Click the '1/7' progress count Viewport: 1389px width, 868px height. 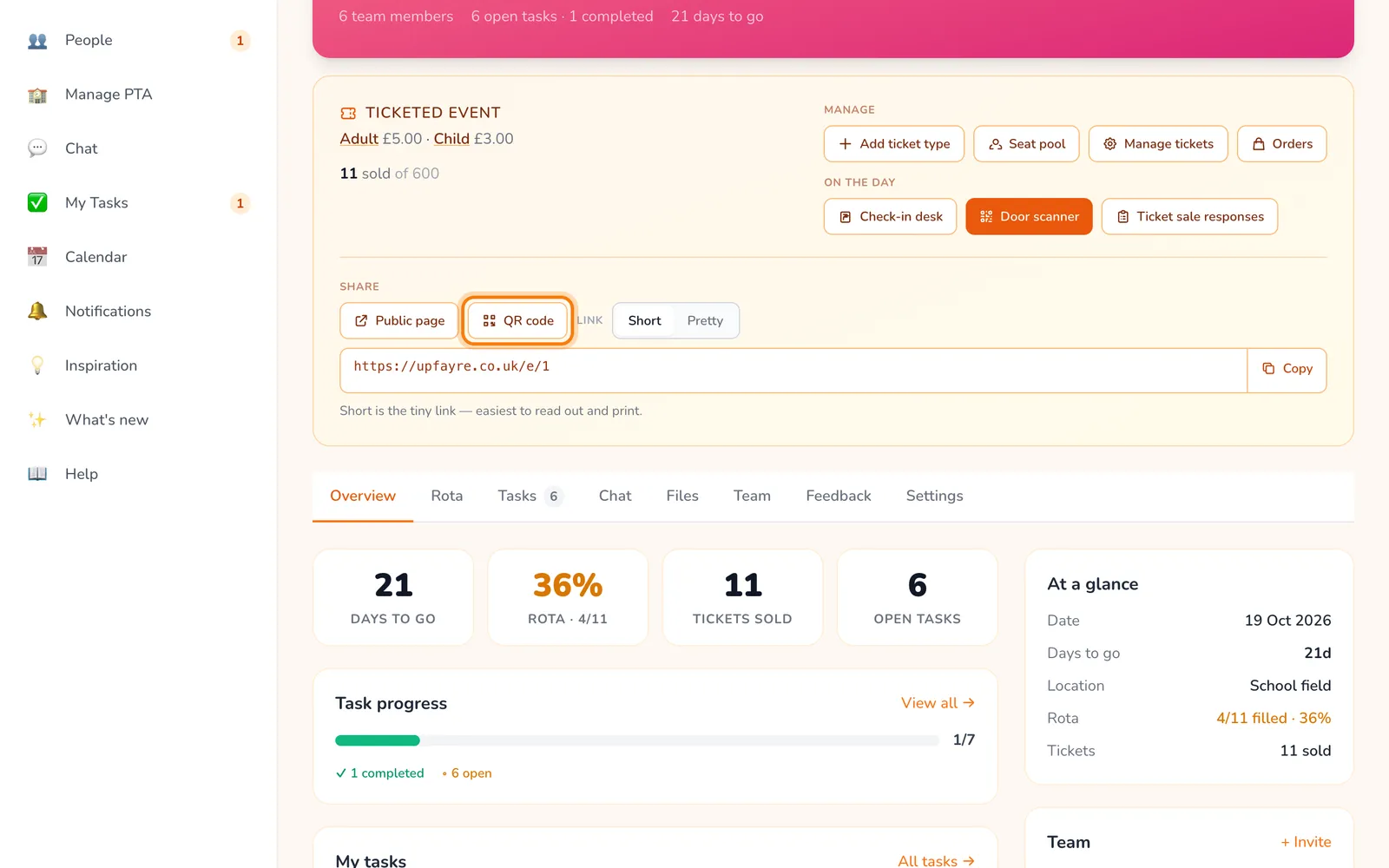964,740
